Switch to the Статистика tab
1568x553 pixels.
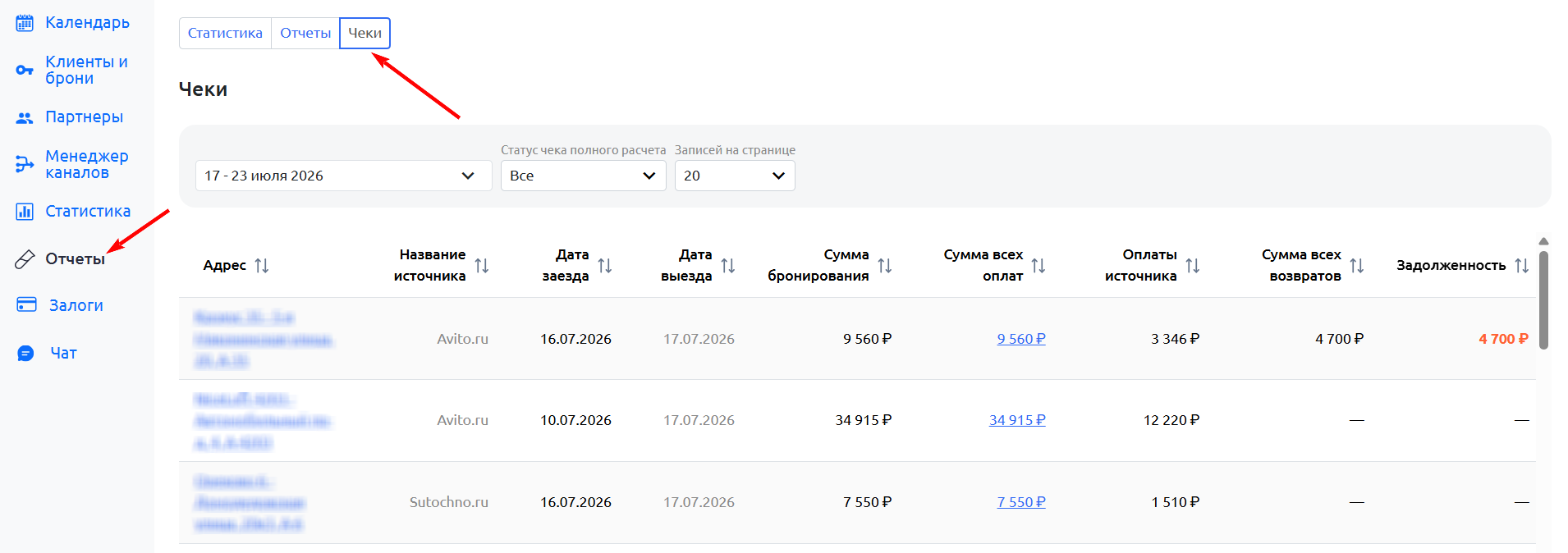pyautogui.click(x=225, y=33)
